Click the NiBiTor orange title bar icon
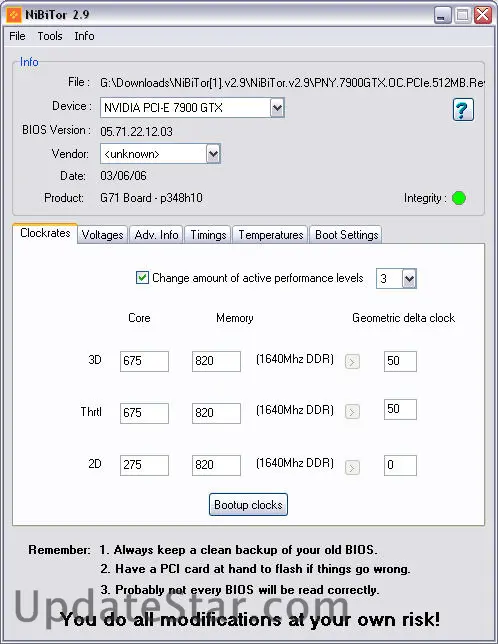The image size is (498, 644). (14, 15)
